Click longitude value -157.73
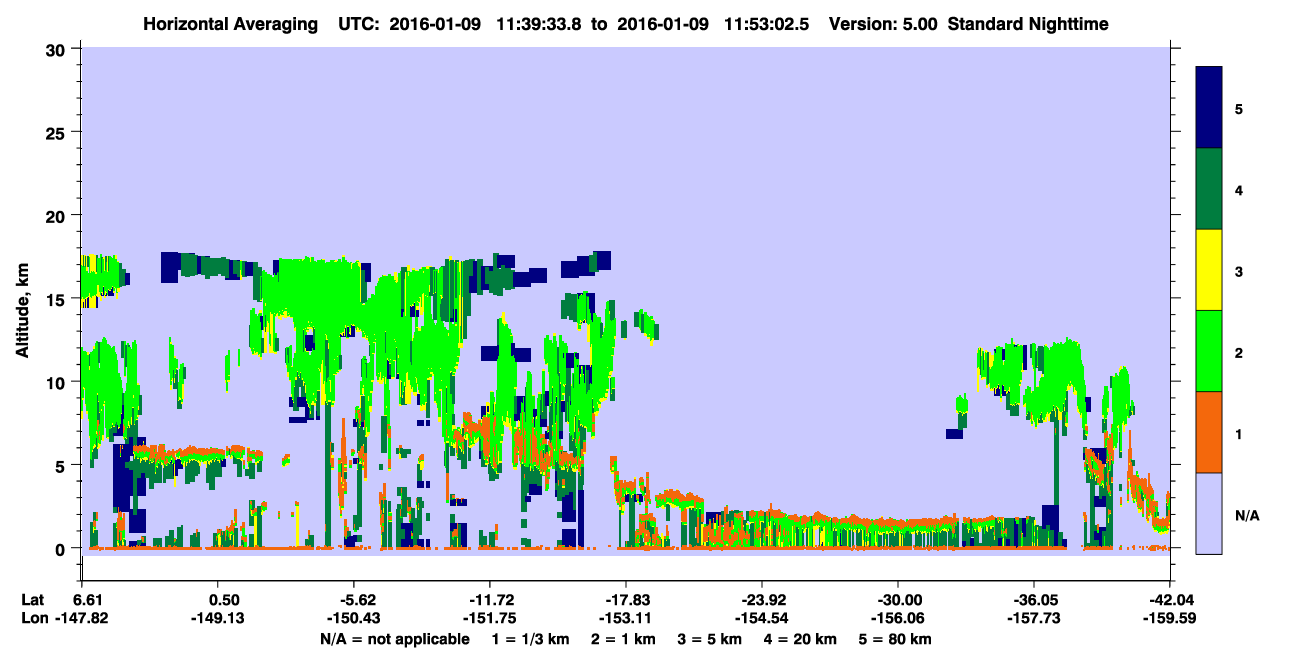1300x667 pixels. 1034,618
